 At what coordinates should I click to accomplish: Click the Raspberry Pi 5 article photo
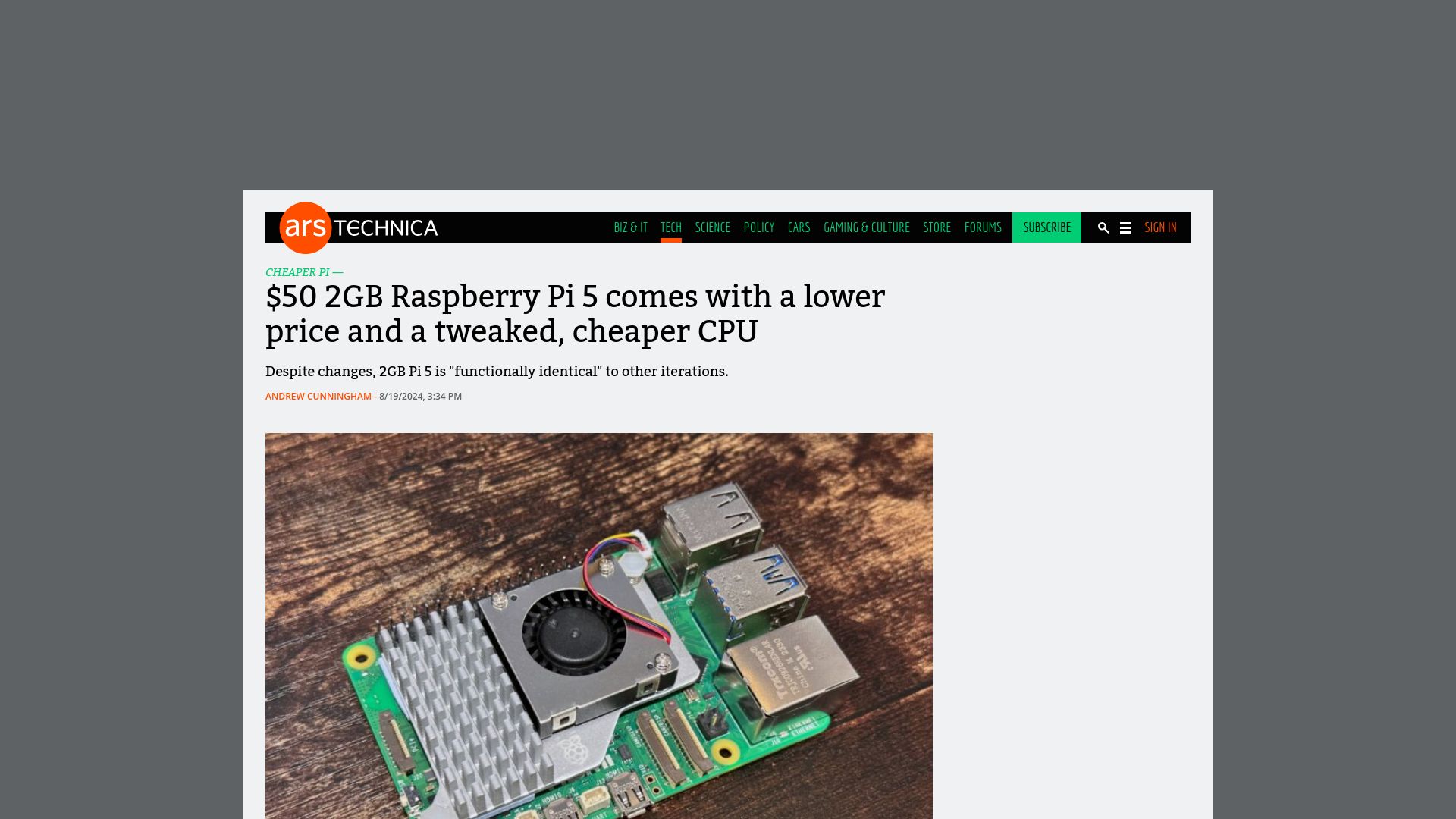pos(599,626)
